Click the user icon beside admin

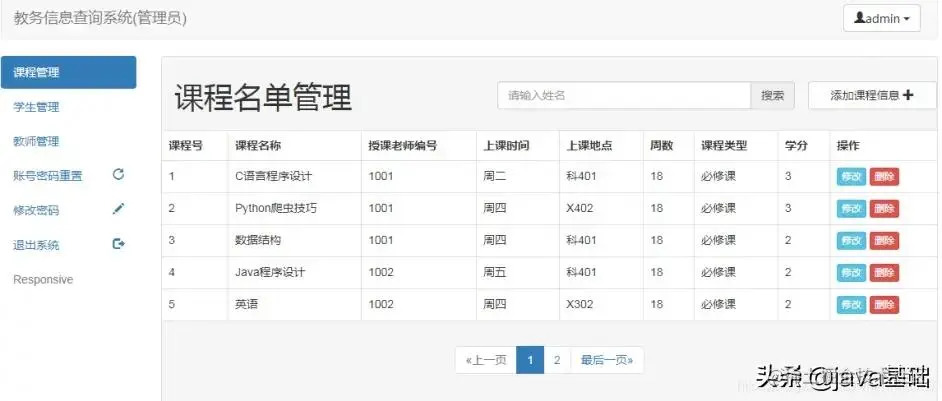point(860,18)
